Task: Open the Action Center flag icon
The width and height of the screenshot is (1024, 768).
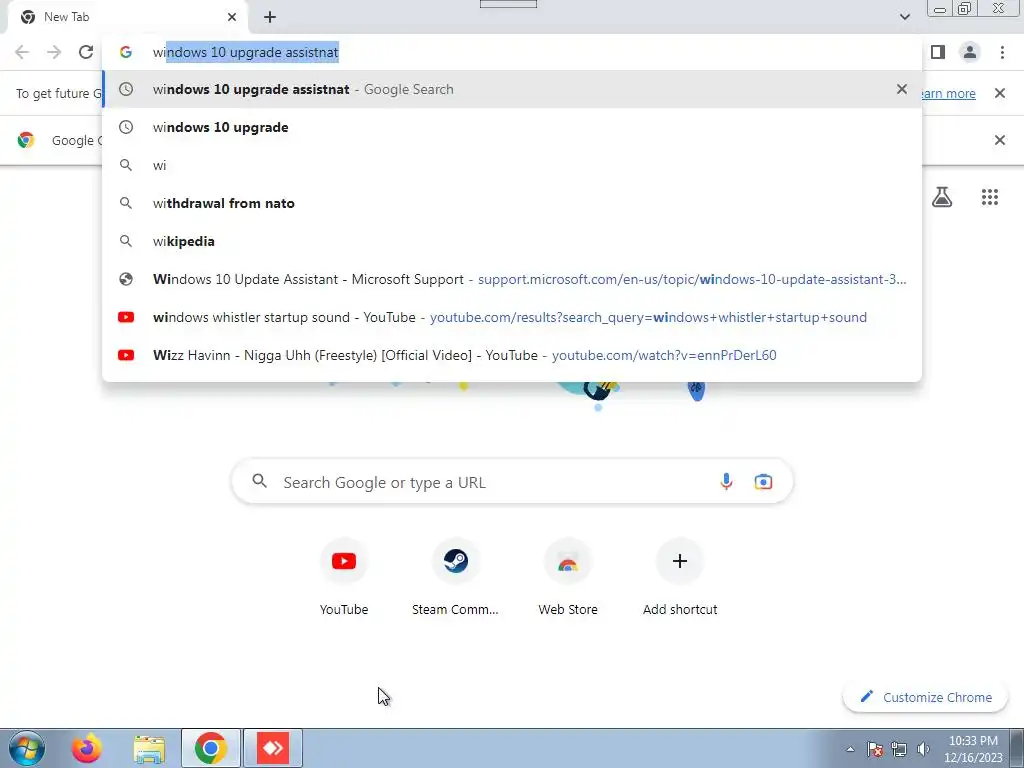Action: (x=875, y=749)
